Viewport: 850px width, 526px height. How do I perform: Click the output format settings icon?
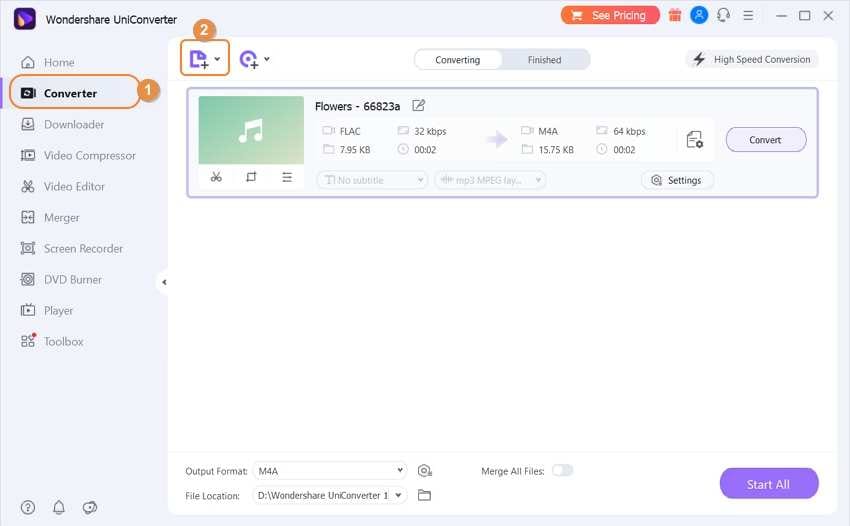tap(424, 471)
